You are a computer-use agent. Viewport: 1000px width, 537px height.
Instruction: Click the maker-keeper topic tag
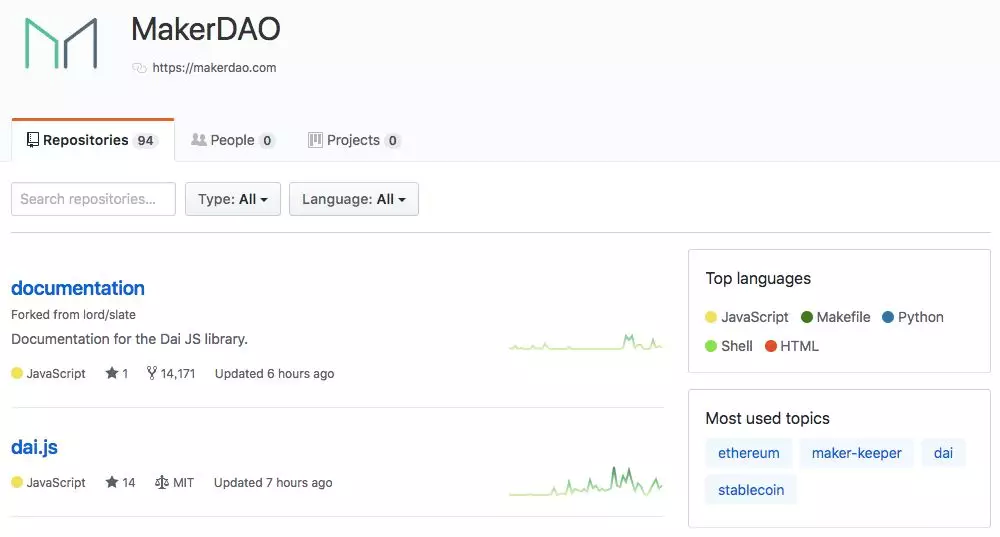tap(857, 453)
